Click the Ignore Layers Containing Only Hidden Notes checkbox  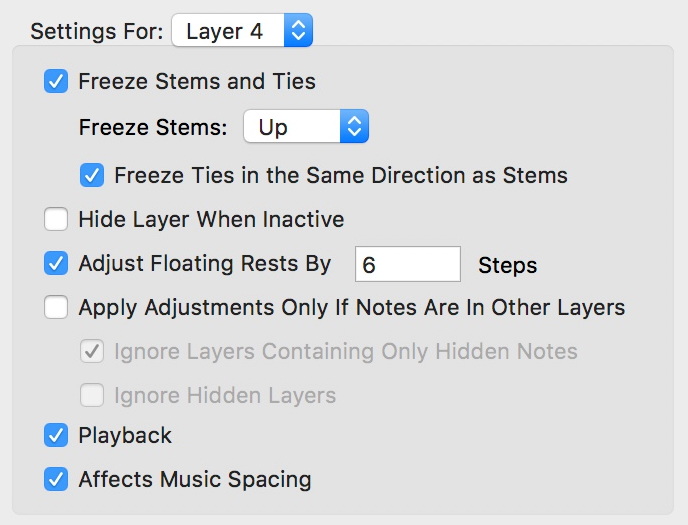point(92,352)
